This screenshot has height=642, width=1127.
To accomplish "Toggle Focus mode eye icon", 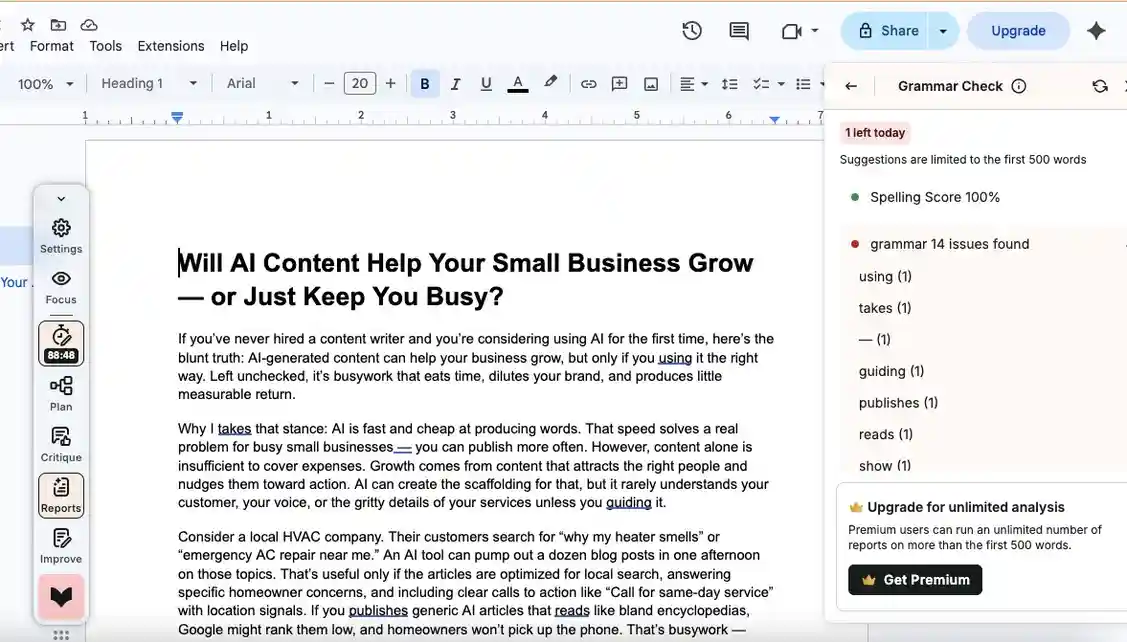I will (x=61, y=287).
